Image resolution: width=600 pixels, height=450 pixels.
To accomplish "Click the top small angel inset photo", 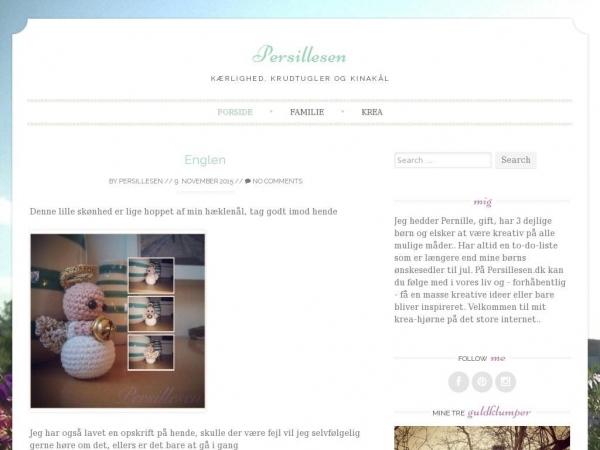I will [x=151, y=276].
